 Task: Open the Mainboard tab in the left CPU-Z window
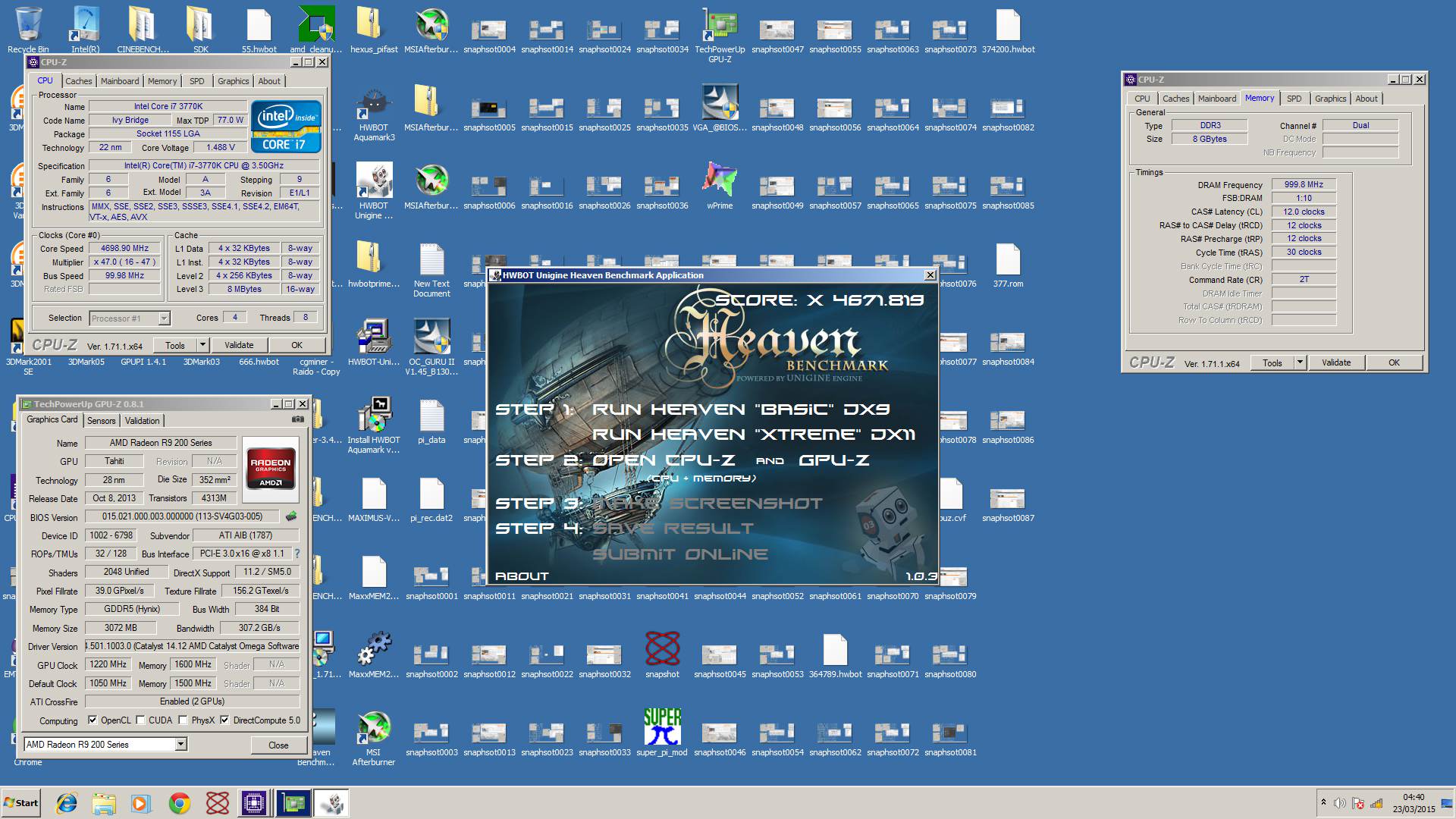[x=120, y=81]
